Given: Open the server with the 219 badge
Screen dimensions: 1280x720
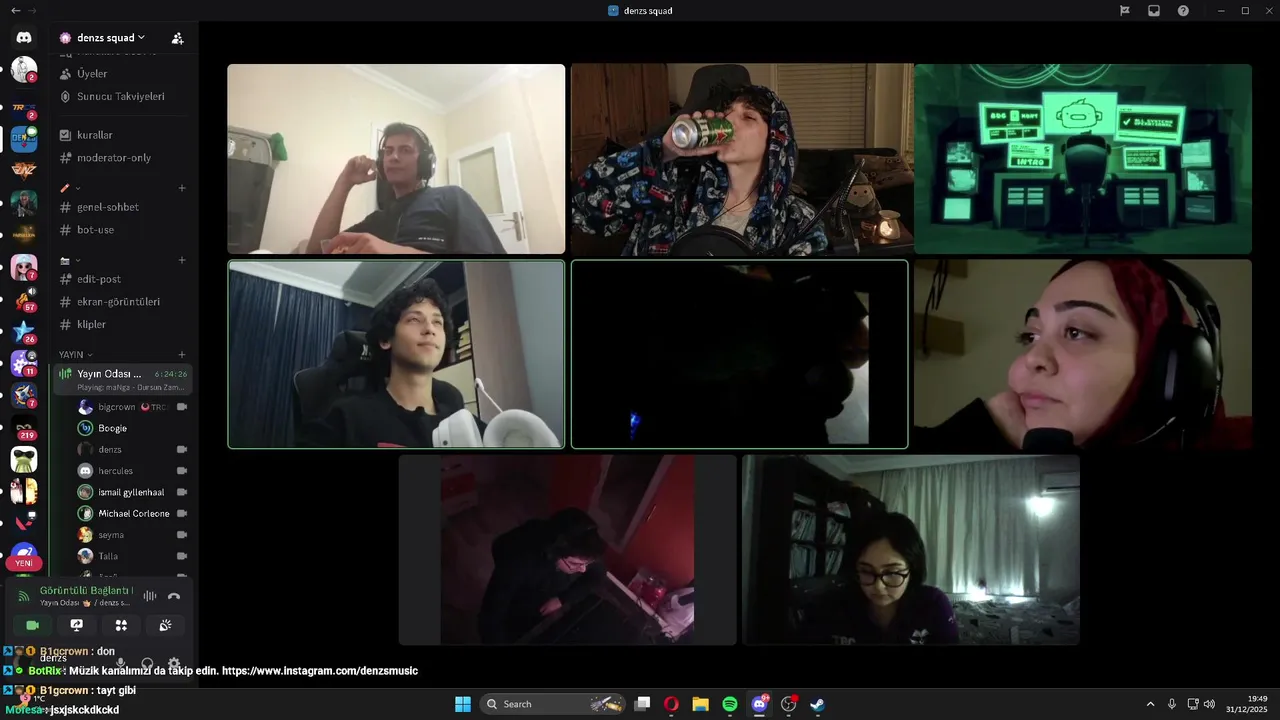Looking at the screenshot, I should pos(24,428).
